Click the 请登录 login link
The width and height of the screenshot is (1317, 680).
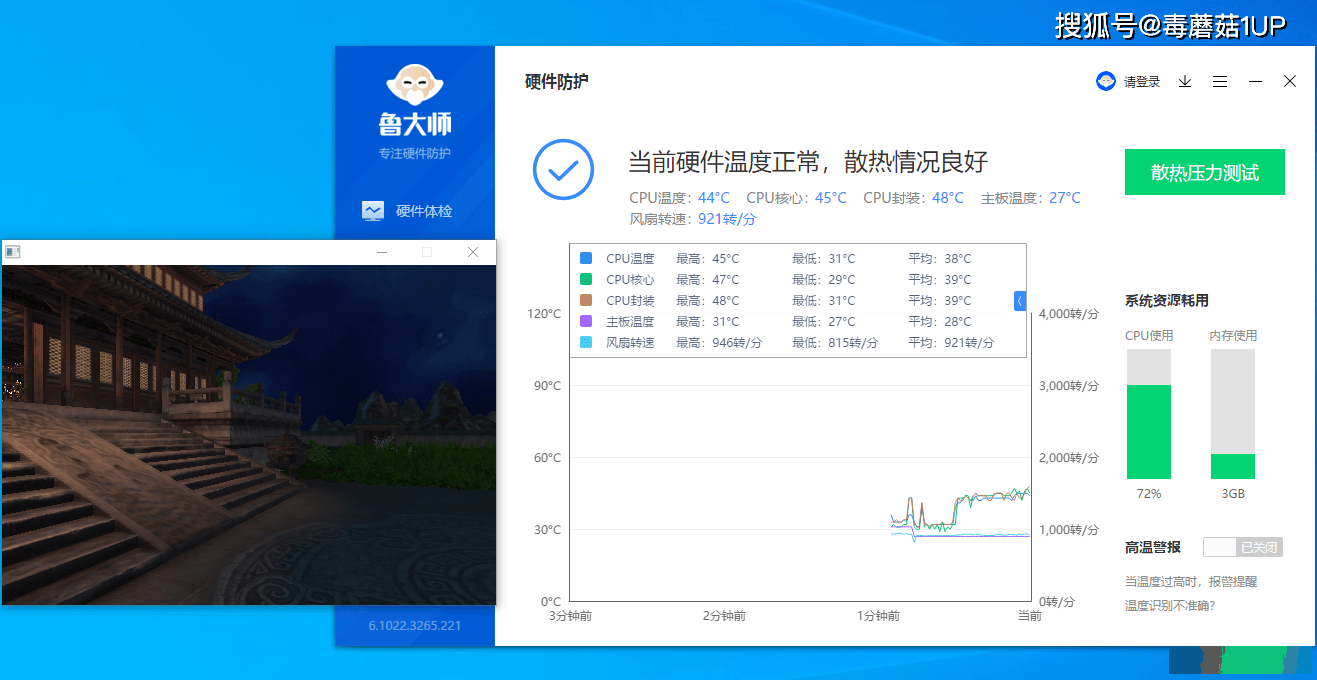click(1142, 82)
